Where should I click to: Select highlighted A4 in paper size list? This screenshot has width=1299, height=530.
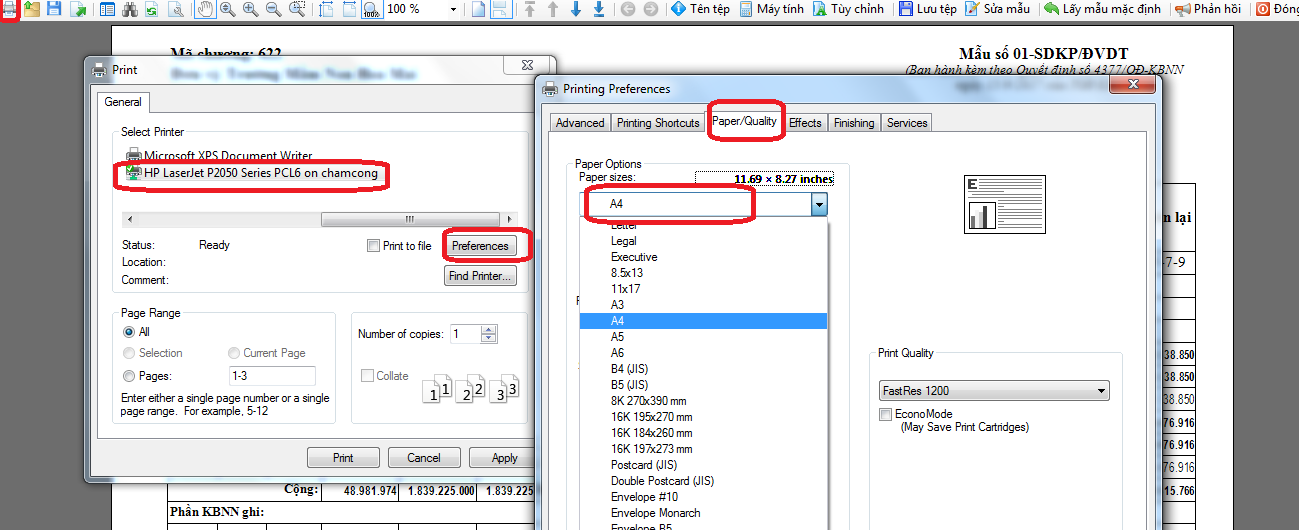pyautogui.click(x=703, y=321)
